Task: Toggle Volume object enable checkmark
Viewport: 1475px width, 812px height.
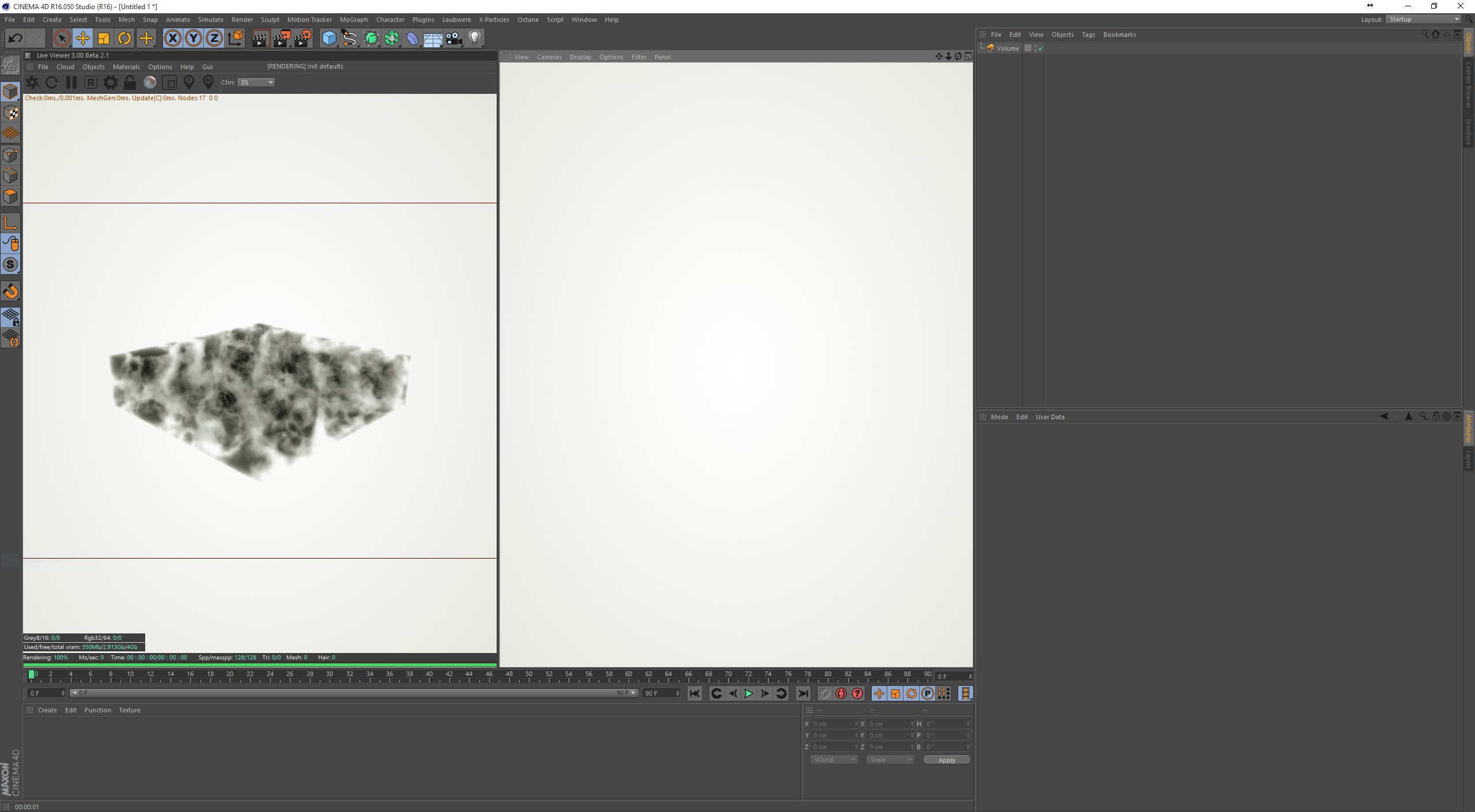Action: coord(1041,48)
